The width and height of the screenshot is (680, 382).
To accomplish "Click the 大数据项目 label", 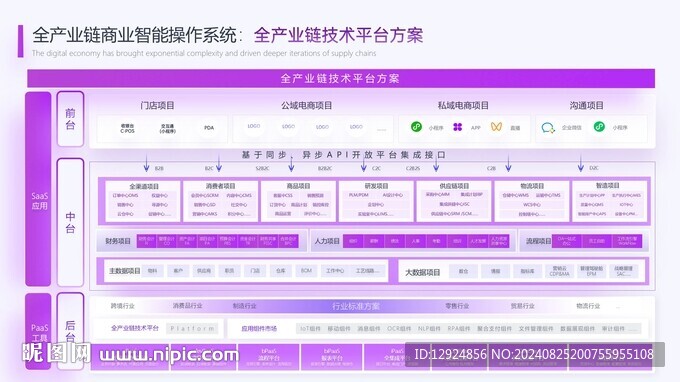I will point(422,272).
